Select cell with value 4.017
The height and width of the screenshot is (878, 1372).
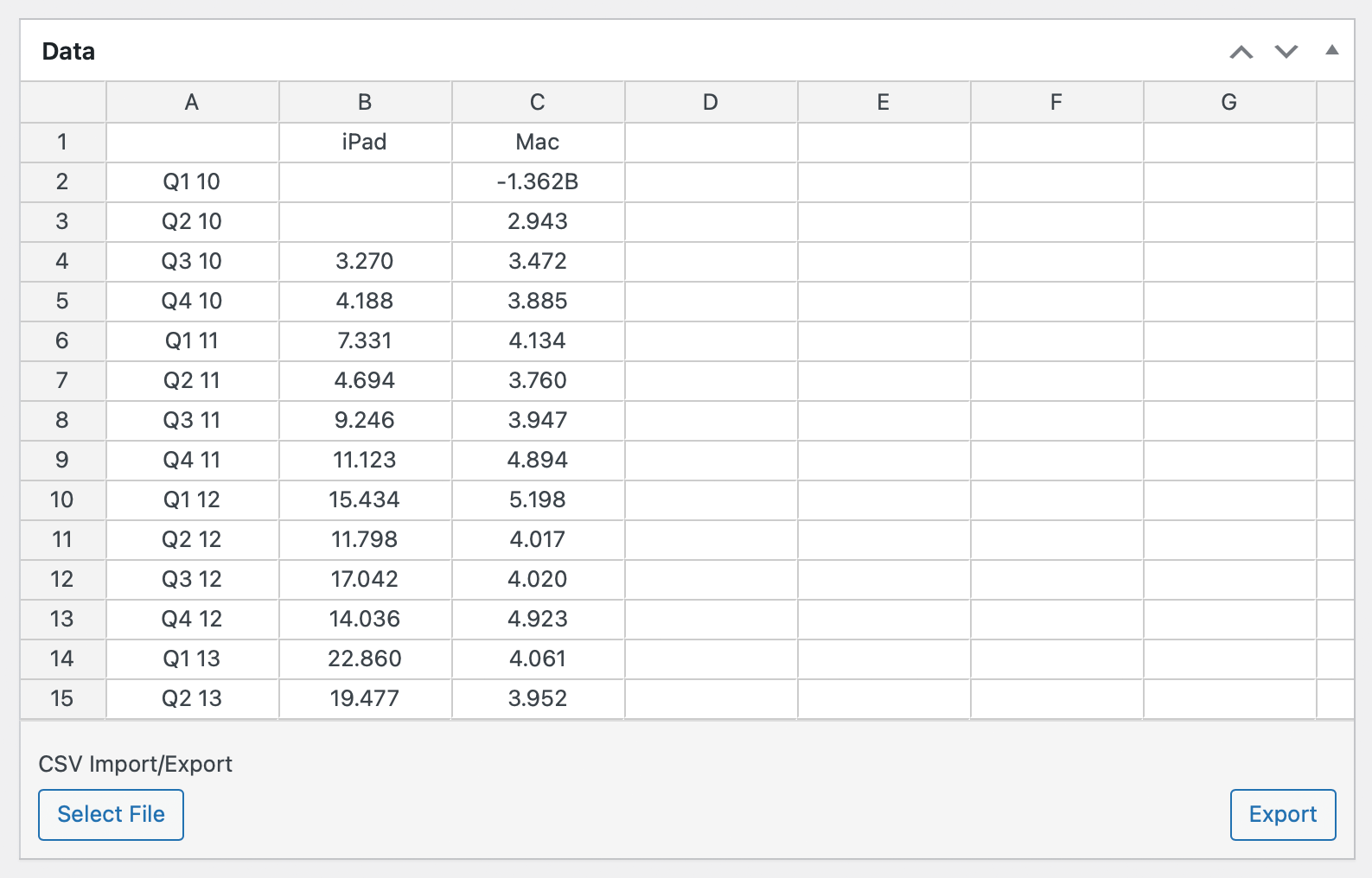[x=538, y=539]
